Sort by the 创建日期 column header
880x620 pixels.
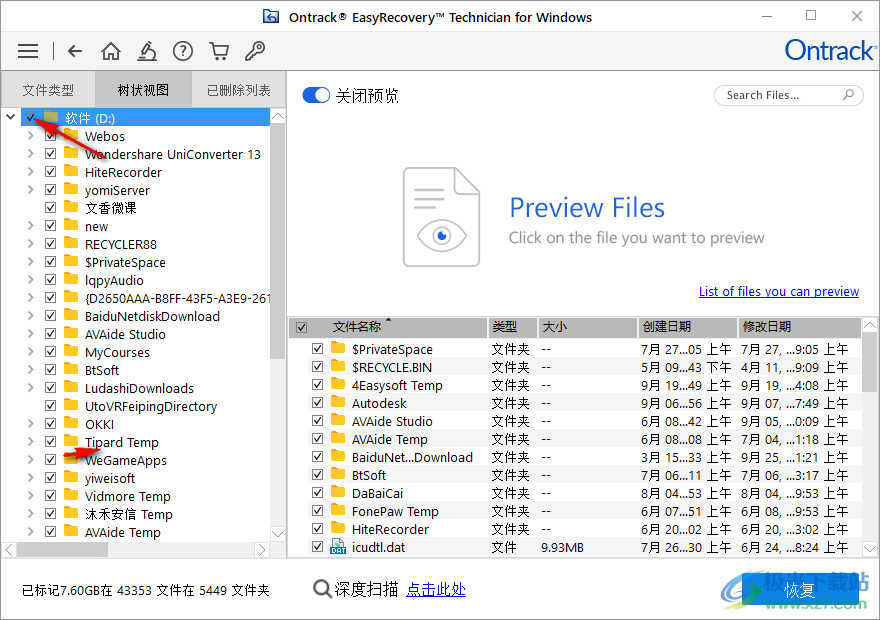coord(688,327)
